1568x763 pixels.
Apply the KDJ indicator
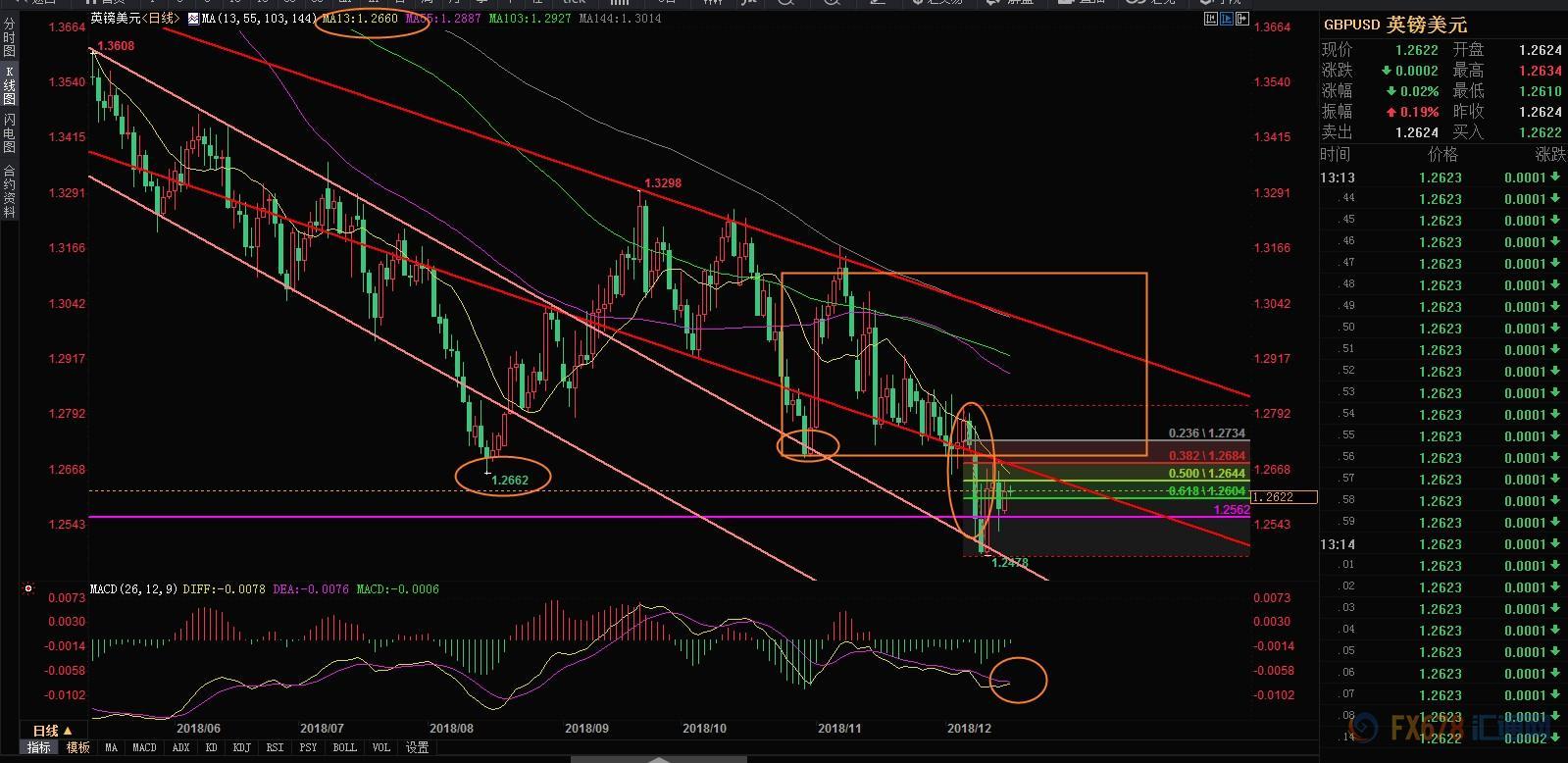[x=241, y=747]
